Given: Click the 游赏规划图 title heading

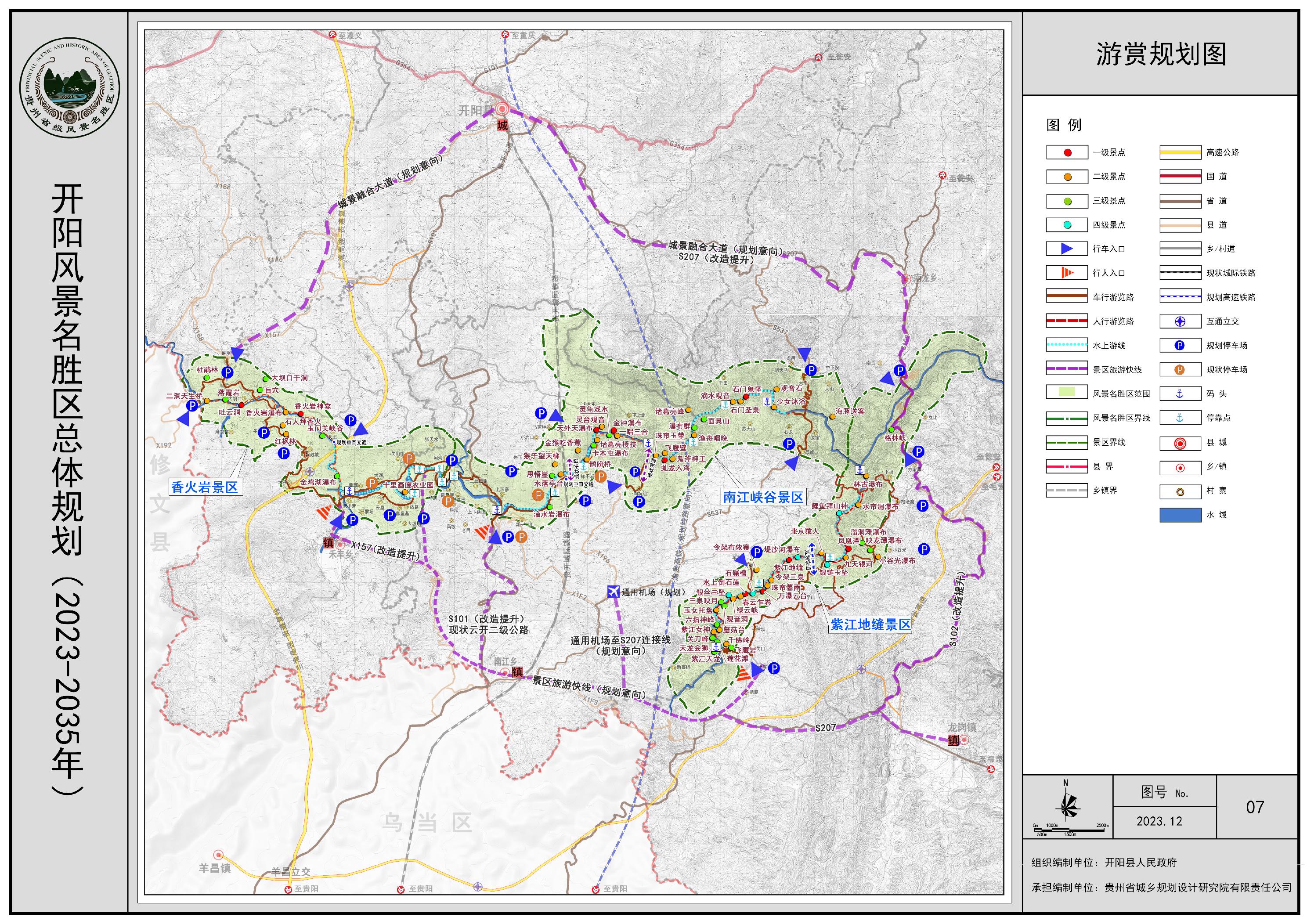Looking at the screenshot, I should coord(1161,54).
